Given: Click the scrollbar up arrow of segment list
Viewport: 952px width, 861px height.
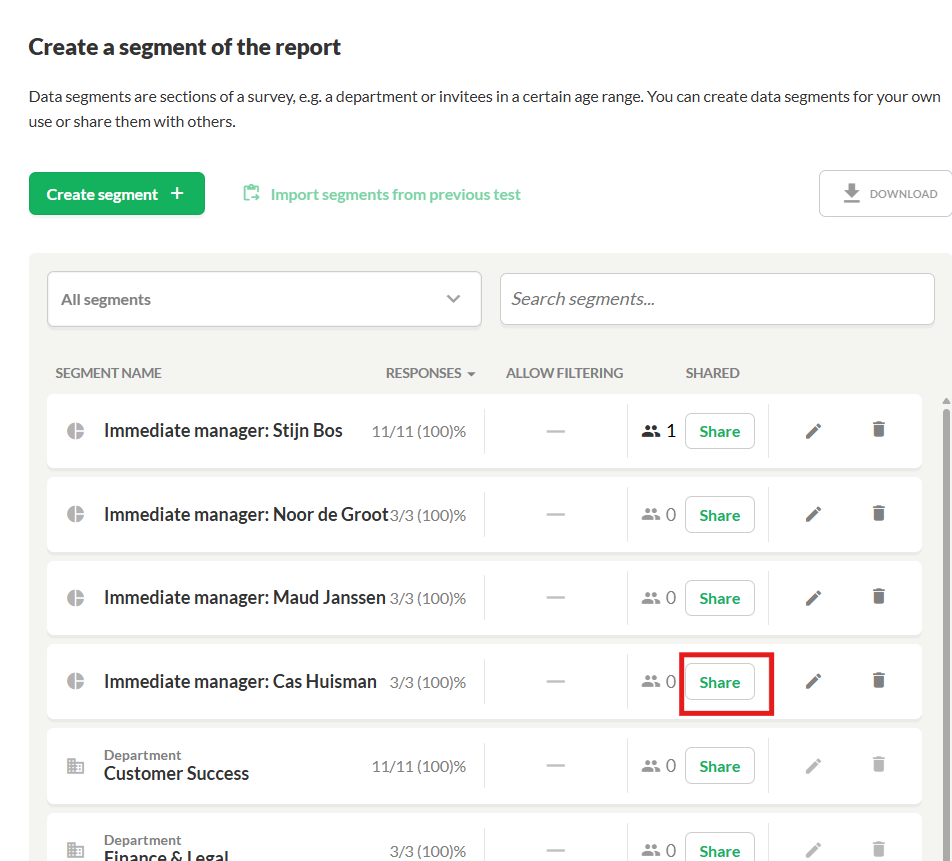Looking at the screenshot, I should pyautogui.click(x=946, y=401).
